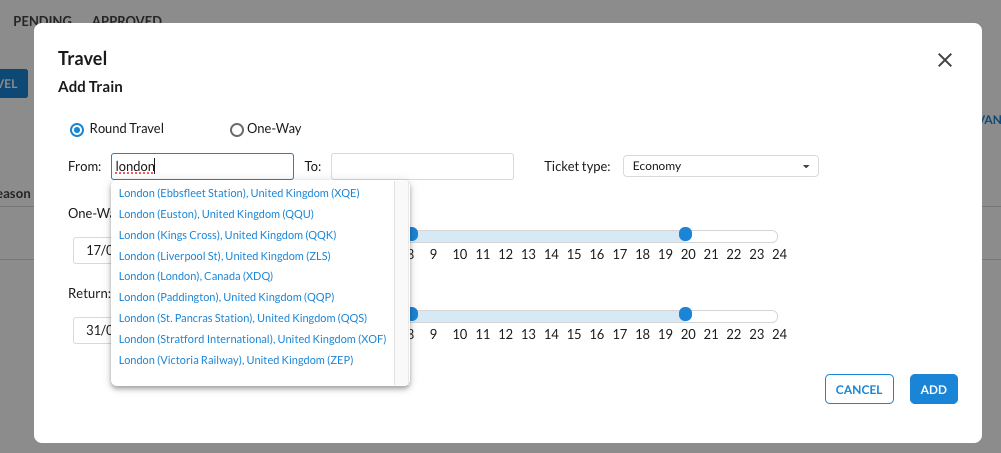Click the suggestion list scrollbar

pyautogui.click(x=402, y=283)
